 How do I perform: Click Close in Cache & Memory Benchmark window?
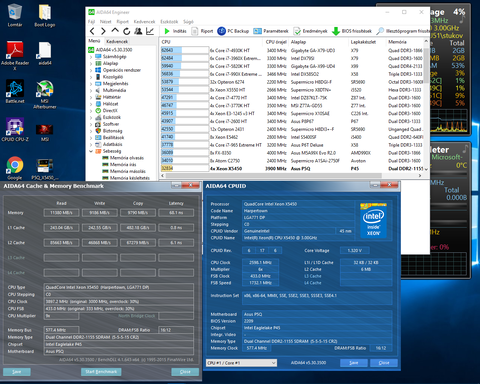tap(185, 372)
